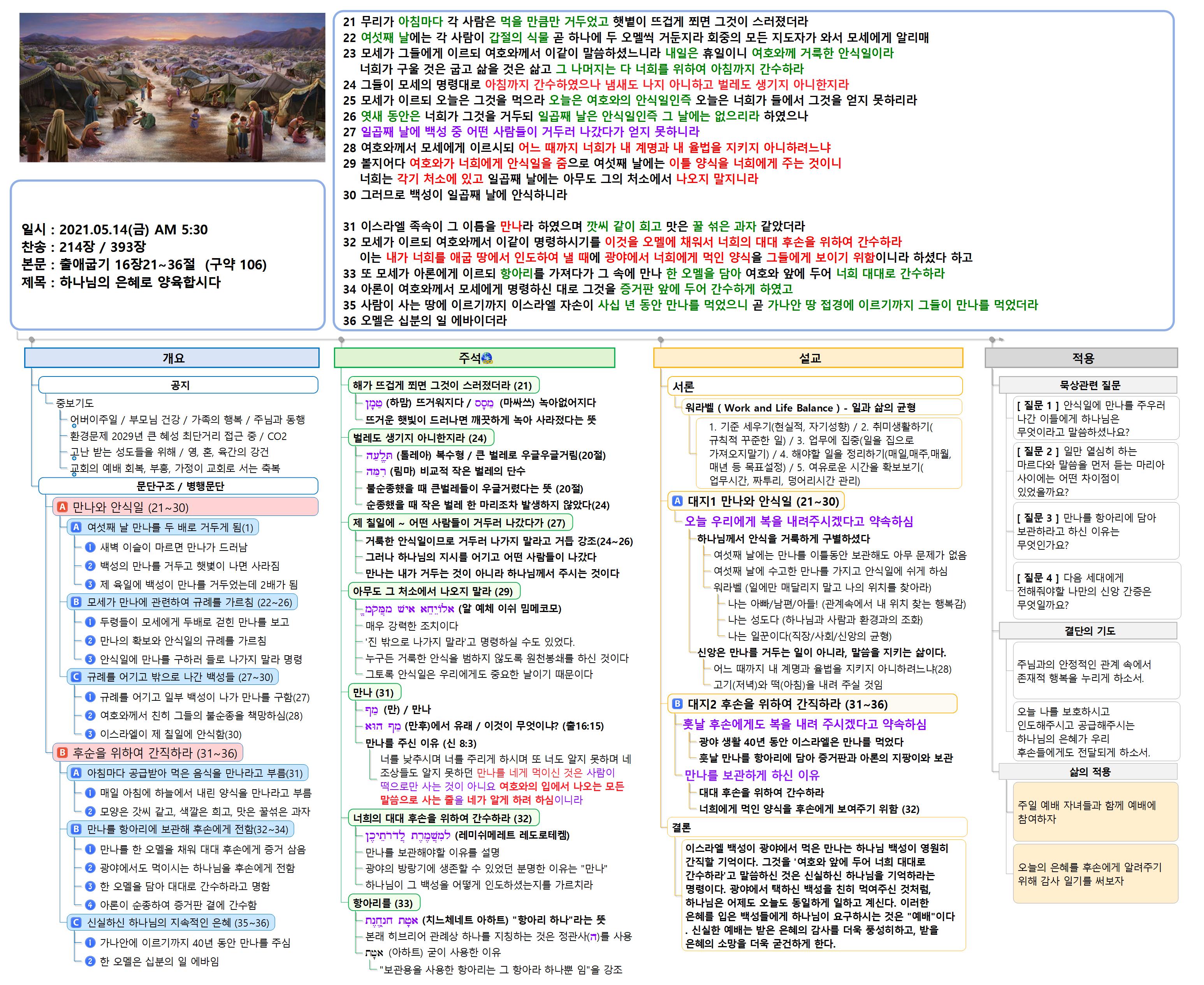The width and height of the screenshot is (1204, 985).
Task: Click blue A badge on 여섯째 날 만나를 두 배로 거두게 됨
Action: [76, 527]
